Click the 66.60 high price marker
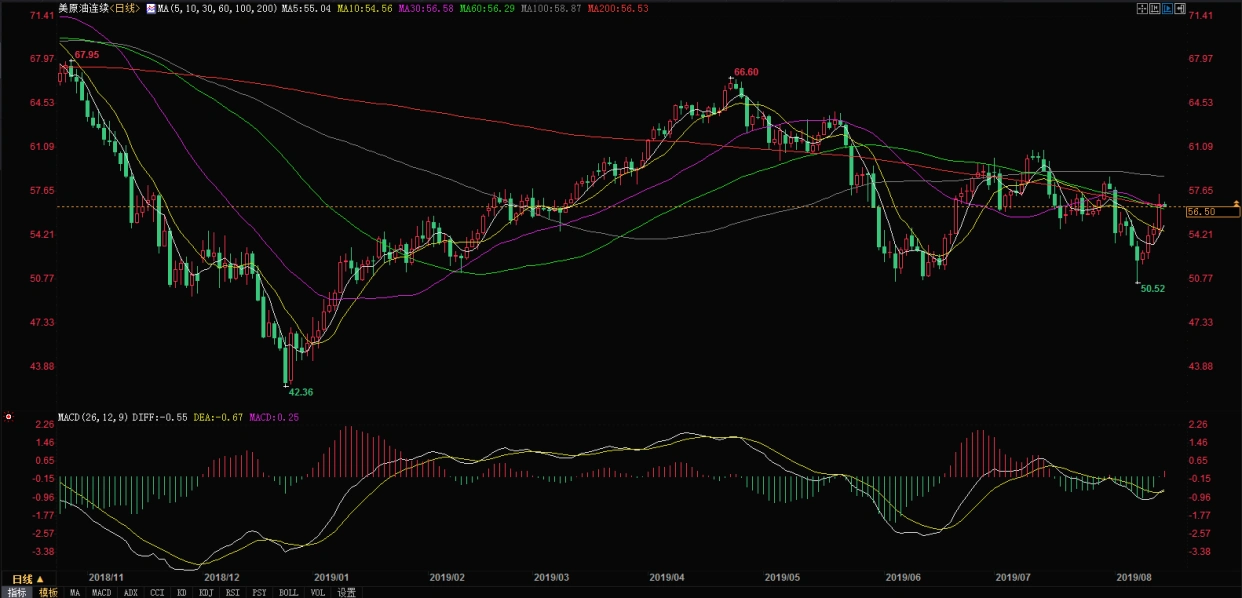The height and width of the screenshot is (598, 1242). [745, 72]
